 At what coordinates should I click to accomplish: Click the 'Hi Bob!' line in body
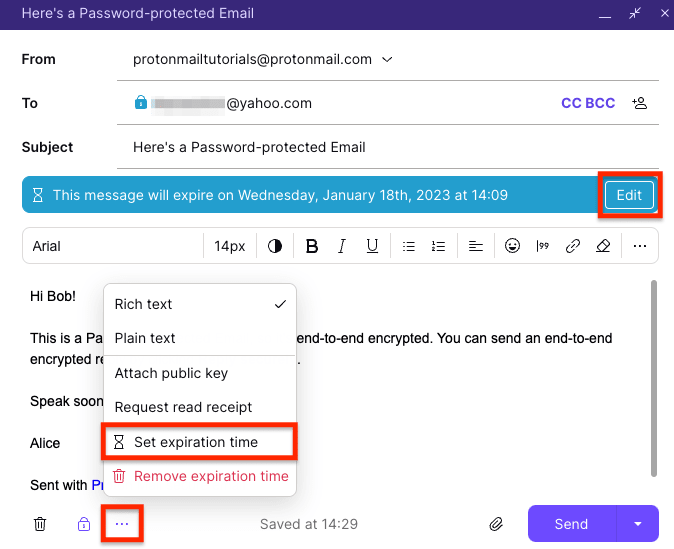[53, 296]
